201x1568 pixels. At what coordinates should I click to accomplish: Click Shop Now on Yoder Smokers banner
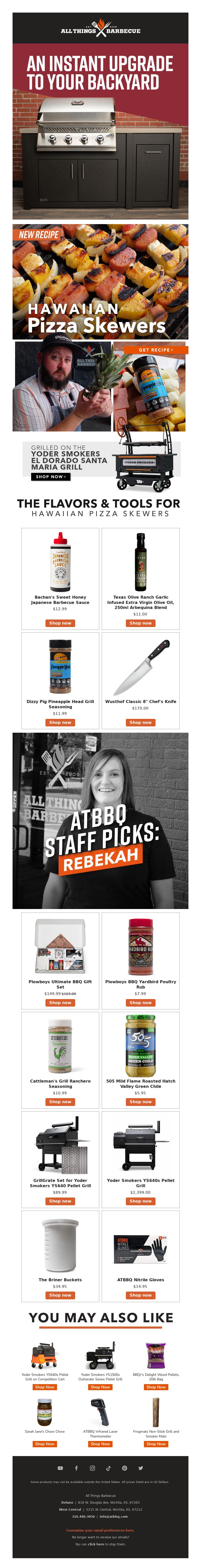51,477
